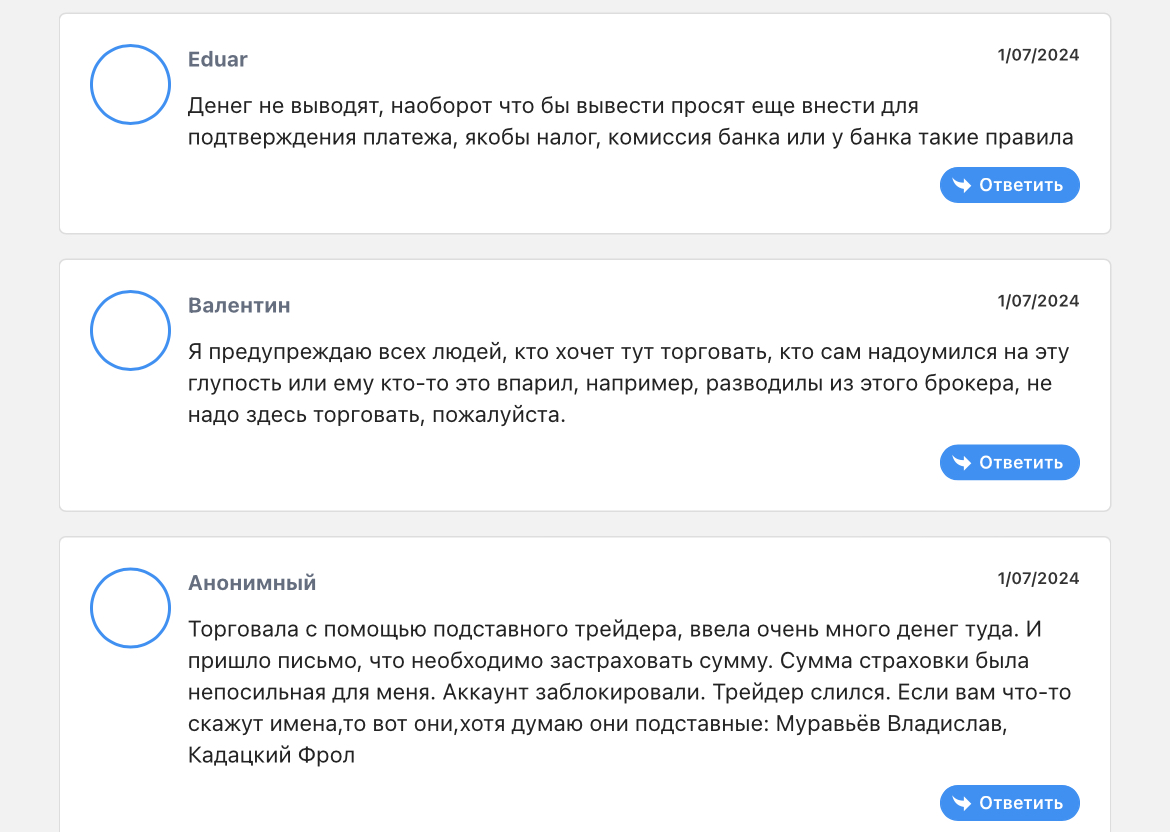
Task: Click the reply arrow icon under Валентин's comment
Action: pos(961,462)
